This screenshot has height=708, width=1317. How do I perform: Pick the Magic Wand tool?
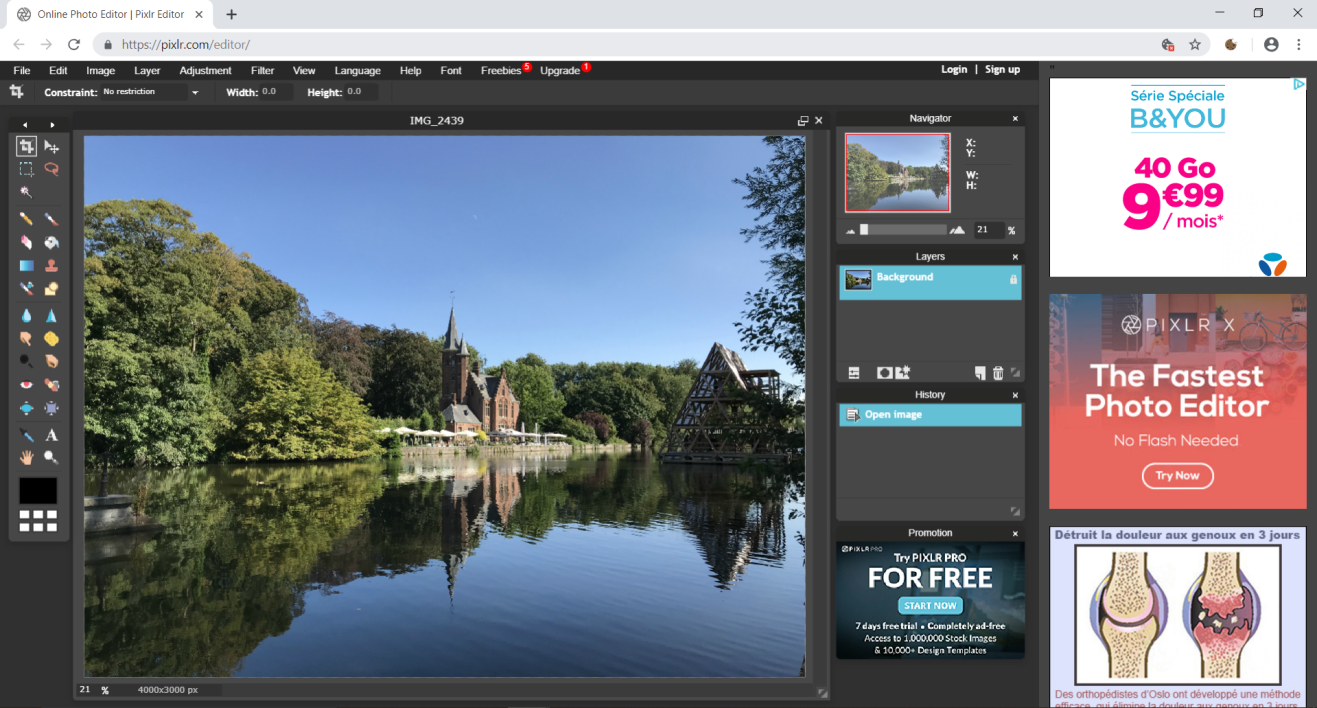pyautogui.click(x=26, y=192)
